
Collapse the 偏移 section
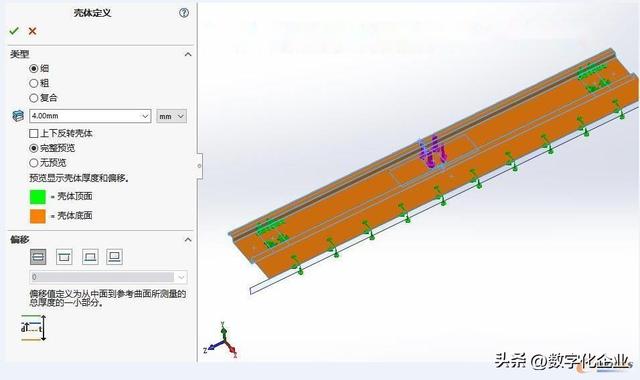coord(188,240)
